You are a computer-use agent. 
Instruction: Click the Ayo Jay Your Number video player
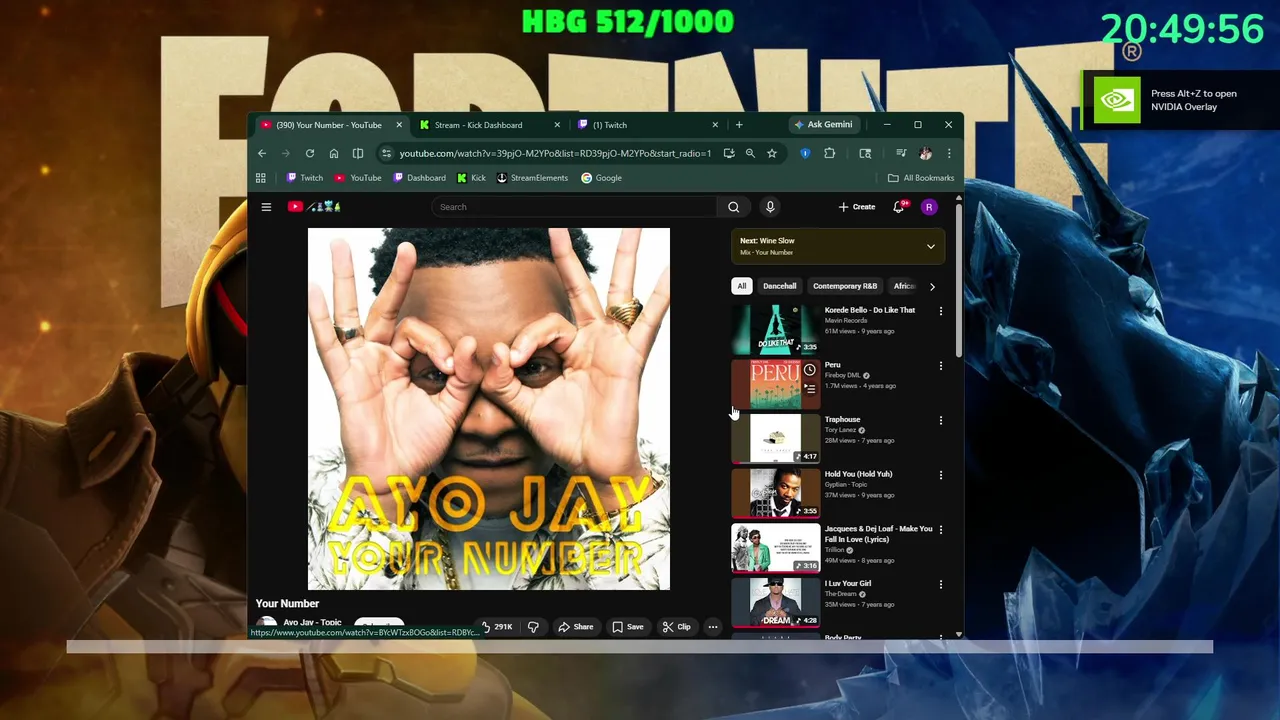click(489, 409)
